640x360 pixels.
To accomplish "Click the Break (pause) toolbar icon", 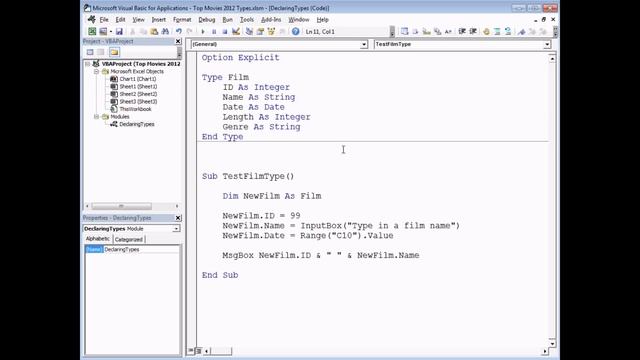I will (x=214, y=31).
